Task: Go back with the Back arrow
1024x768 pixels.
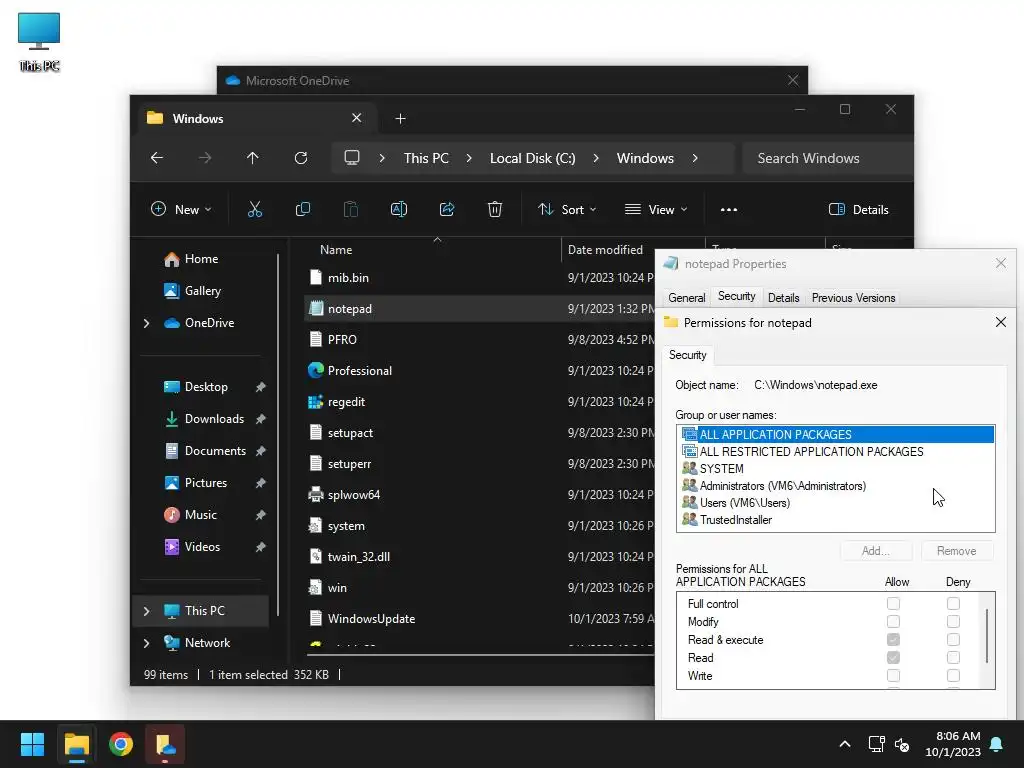Action: (x=157, y=157)
